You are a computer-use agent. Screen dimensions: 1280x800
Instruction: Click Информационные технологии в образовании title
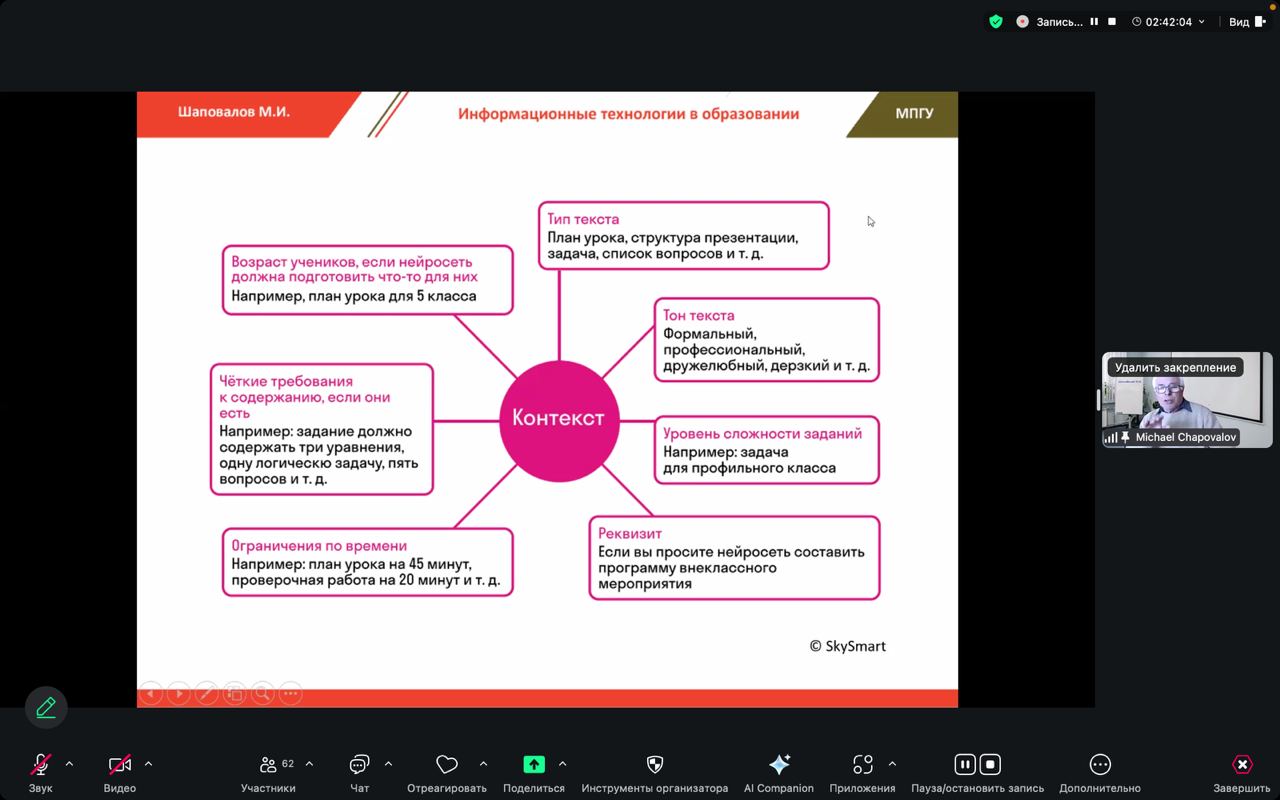pos(629,114)
